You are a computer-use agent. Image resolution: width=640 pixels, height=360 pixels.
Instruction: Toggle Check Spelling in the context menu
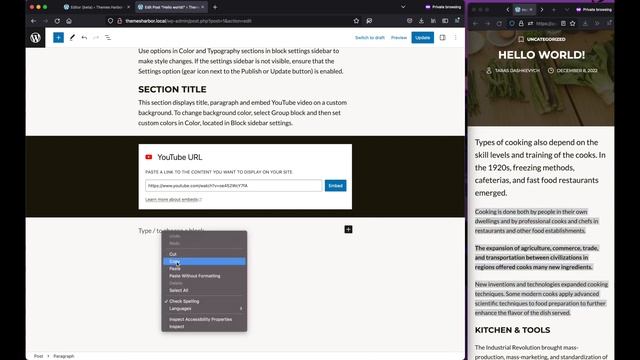204,301
